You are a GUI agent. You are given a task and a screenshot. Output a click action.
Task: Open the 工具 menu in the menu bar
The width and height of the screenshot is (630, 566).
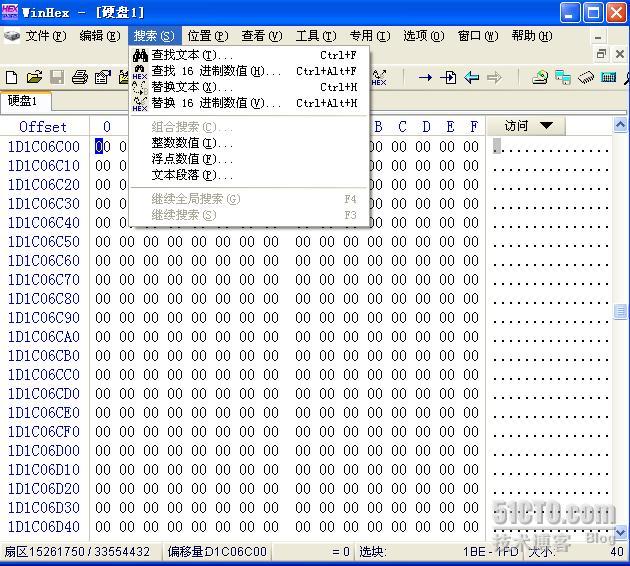315,36
